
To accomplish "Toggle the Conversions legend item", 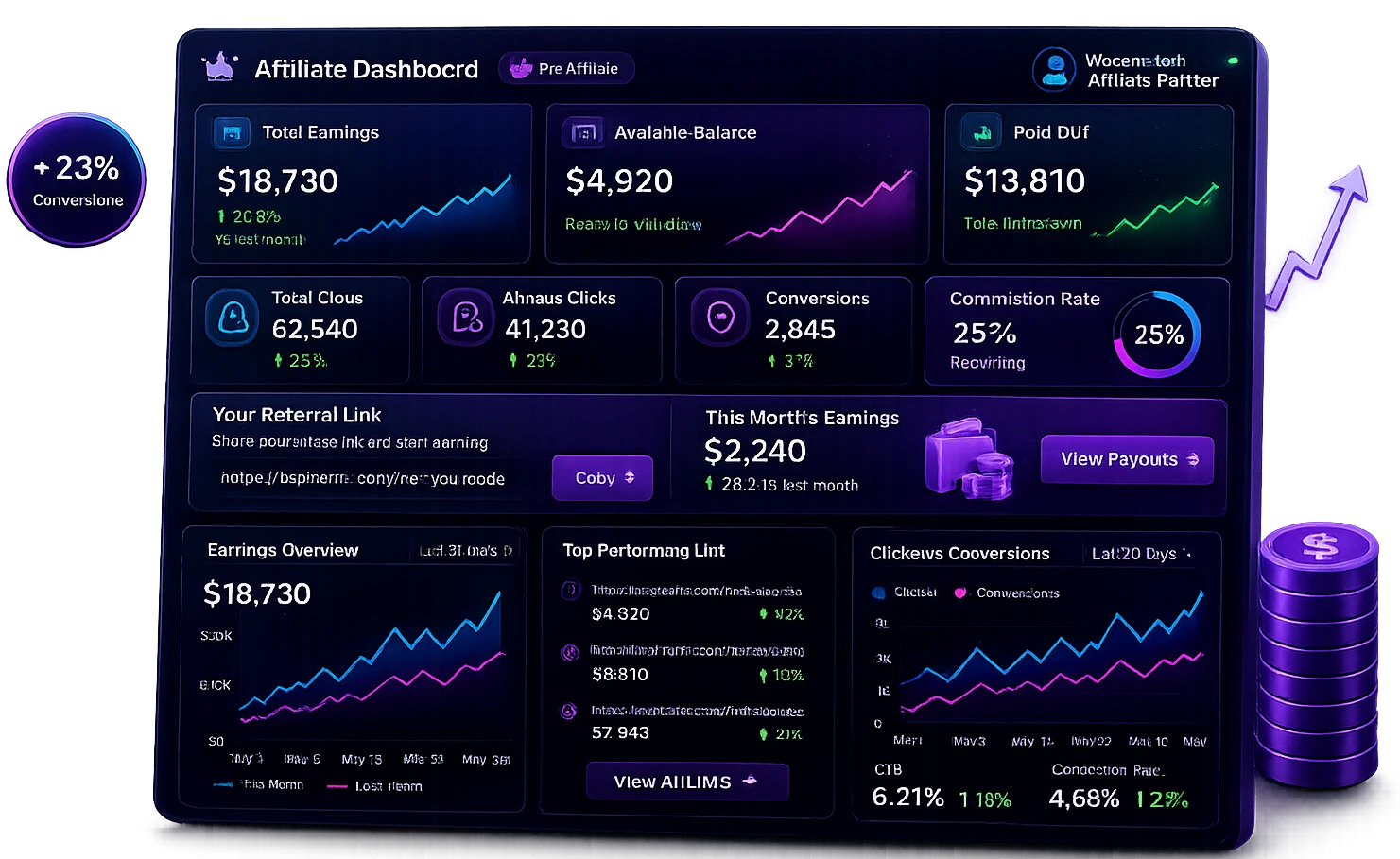I will 1007,593.
